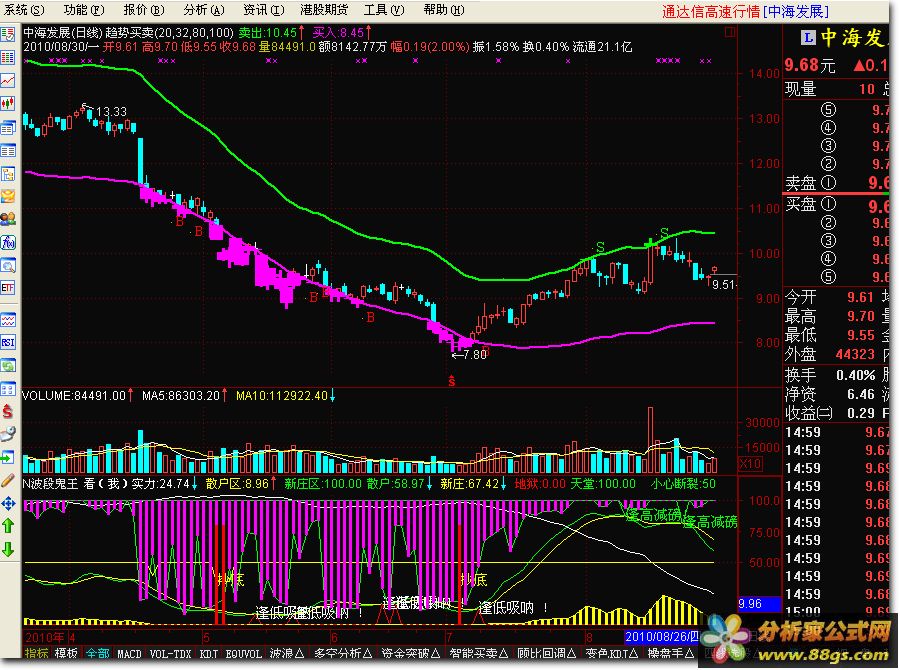Open the f(x) formula manager icon
The height and width of the screenshot is (670, 900).
tap(8, 243)
